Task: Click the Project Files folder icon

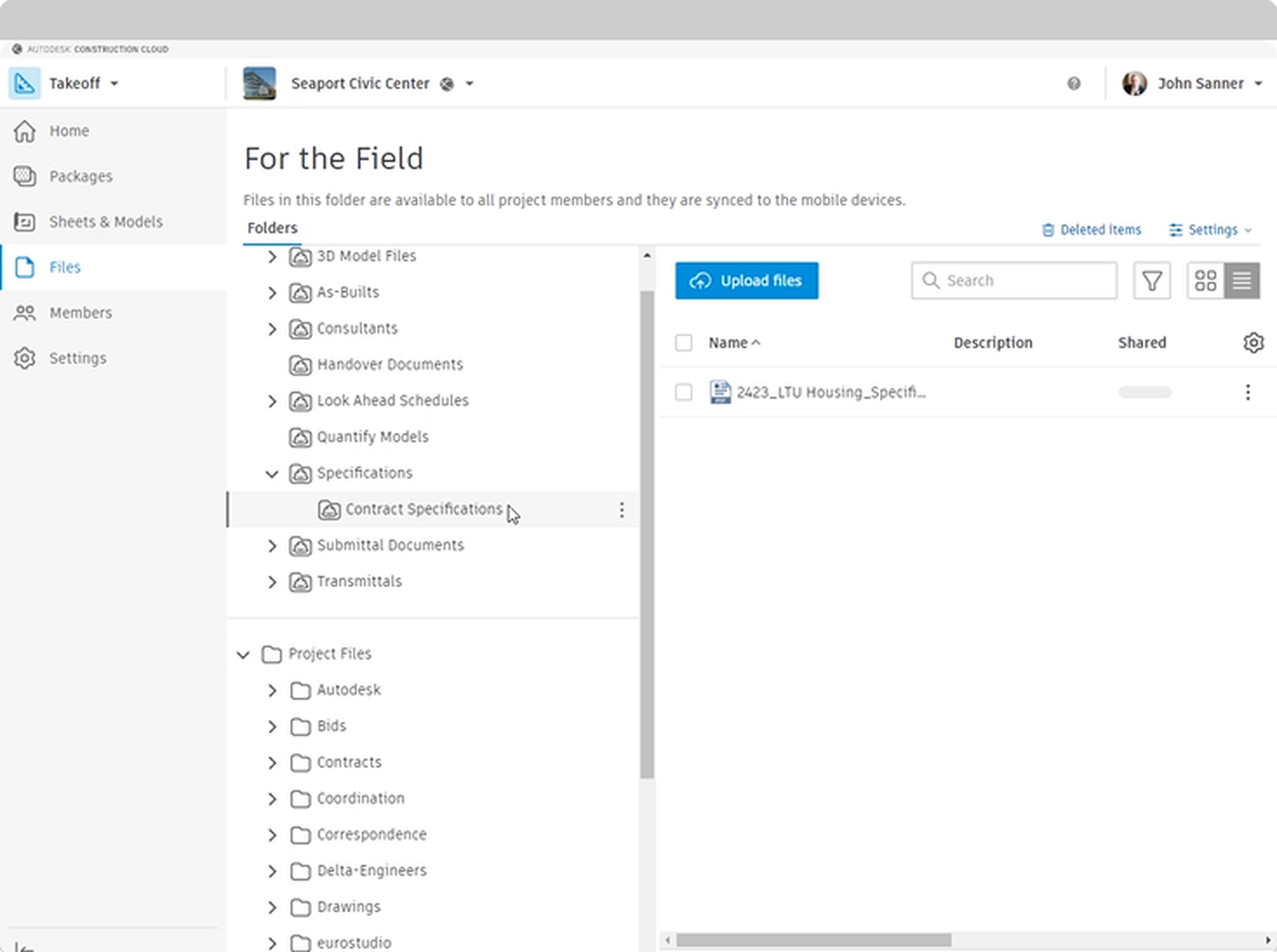Action: [271, 655]
